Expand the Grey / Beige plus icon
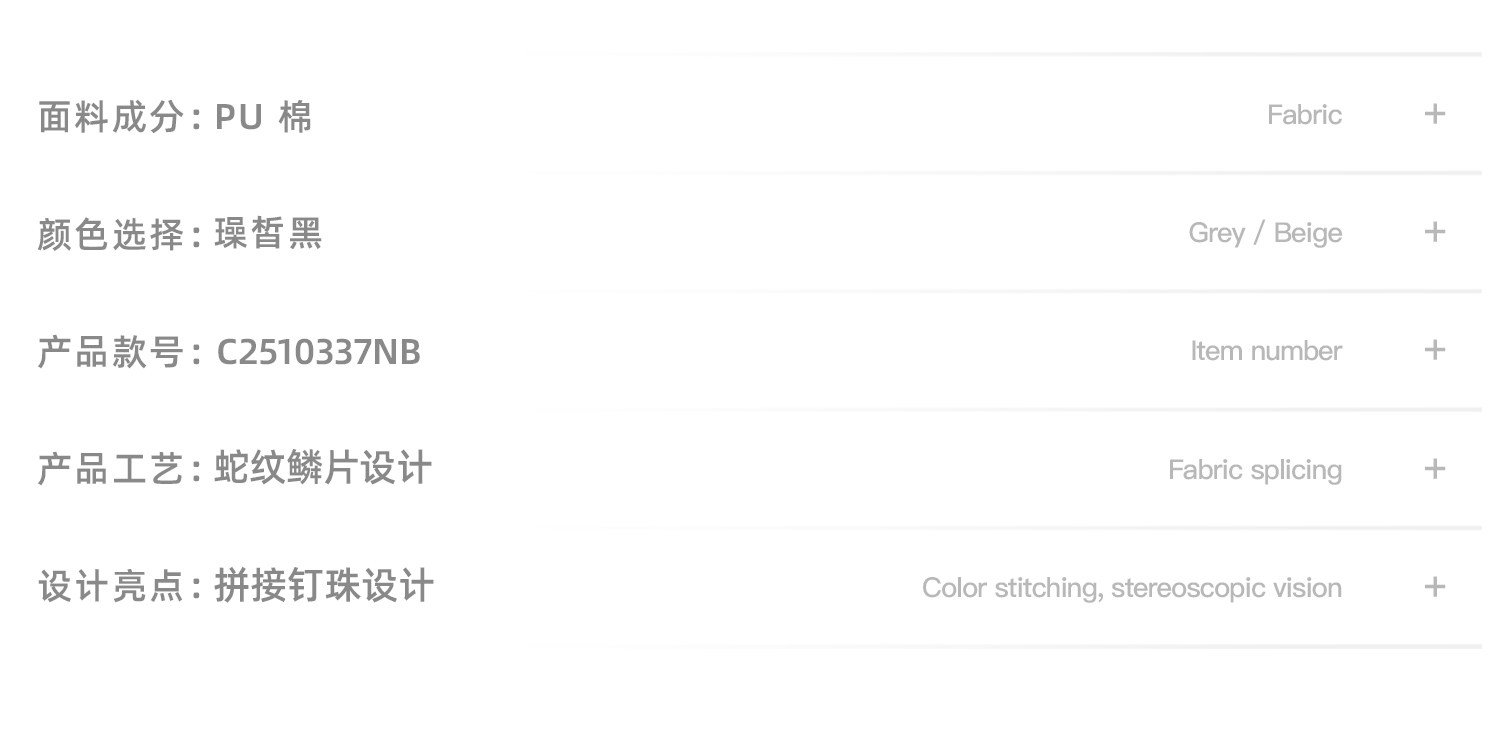The height and width of the screenshot is (736, 1500). (1434, 232)
